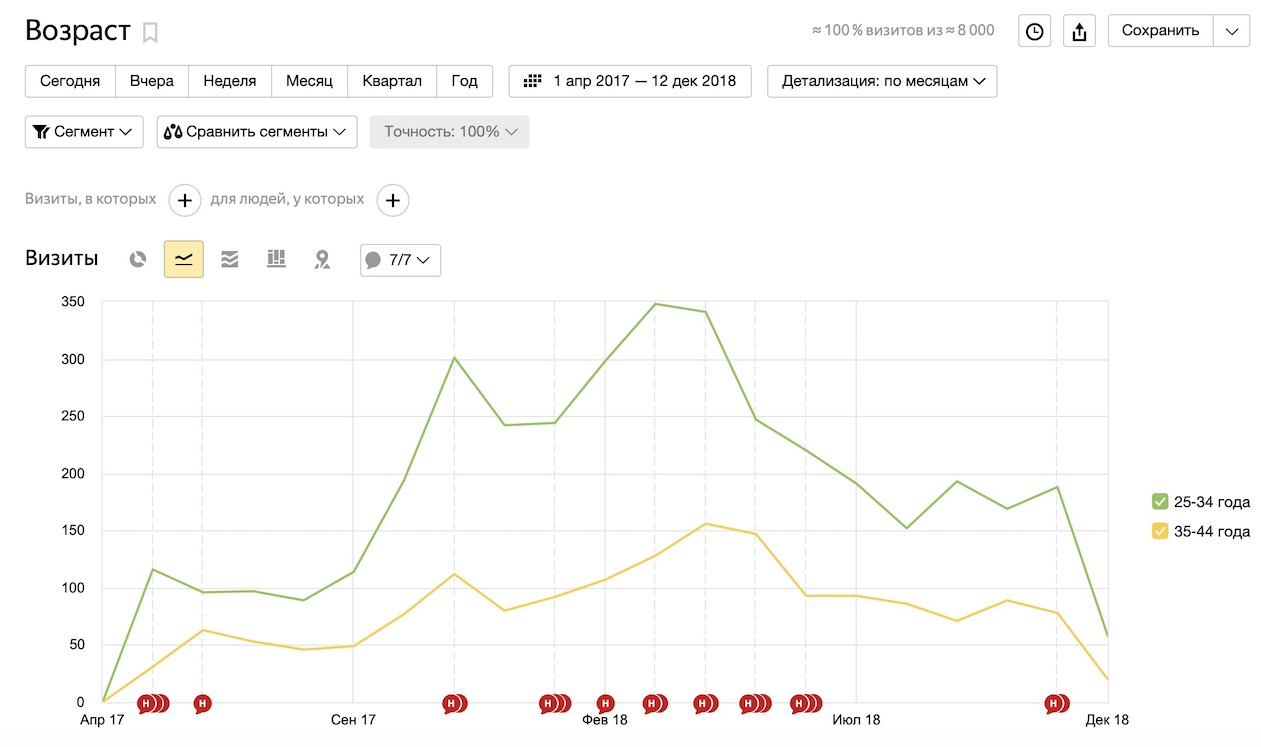Click the bookmark icon next to Возраст

pos(150,33)
